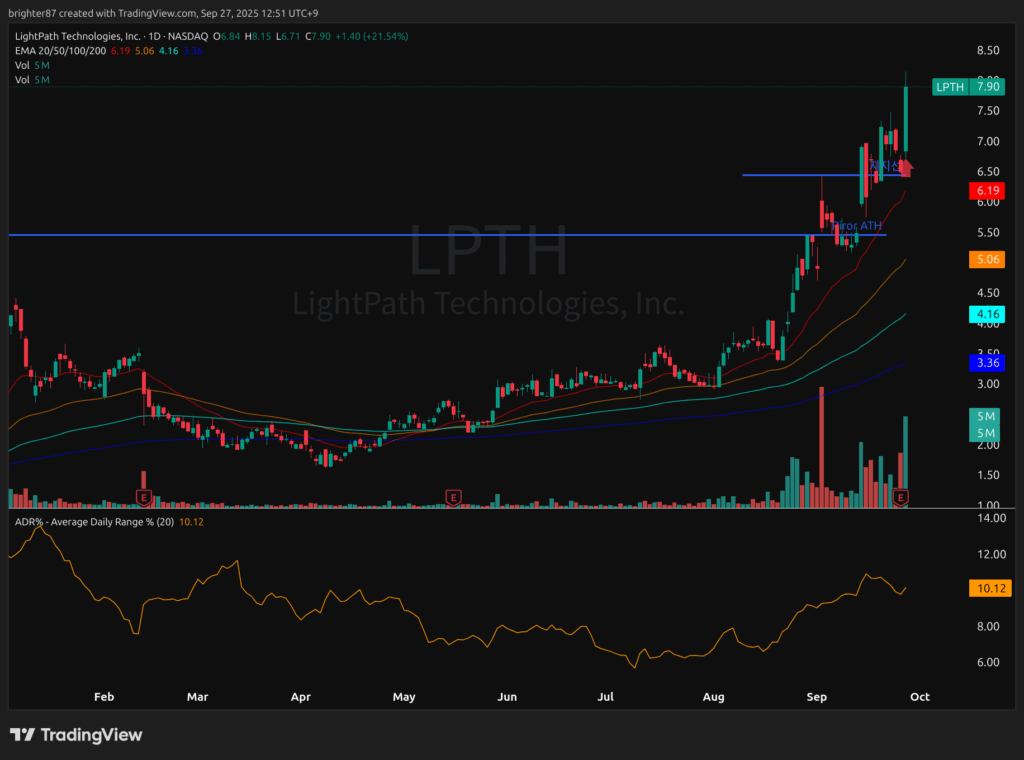Click the Sep label on the time axis
This screenshot has width=1024, height=760.
pos(816,697)
